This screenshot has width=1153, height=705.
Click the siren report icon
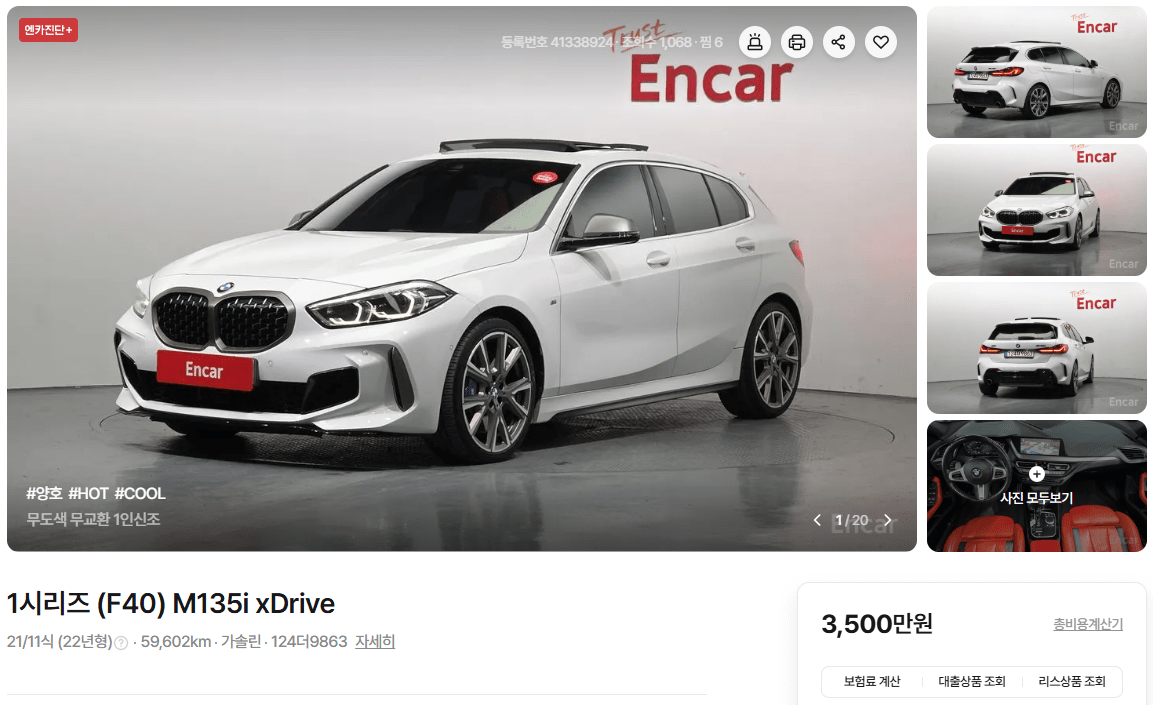[x=754, y=42]
